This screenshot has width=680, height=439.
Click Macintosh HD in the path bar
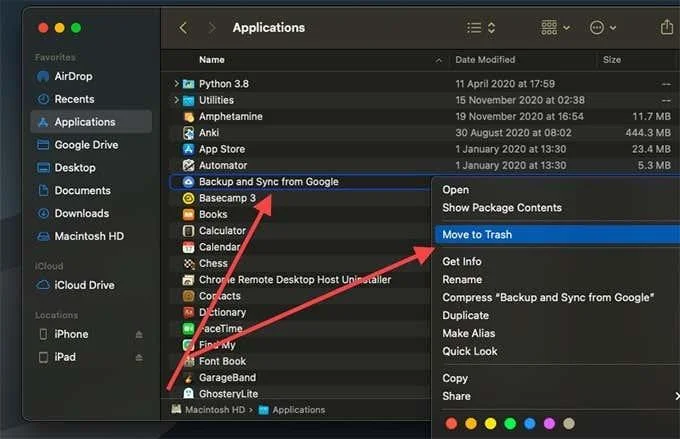(208, 410)
